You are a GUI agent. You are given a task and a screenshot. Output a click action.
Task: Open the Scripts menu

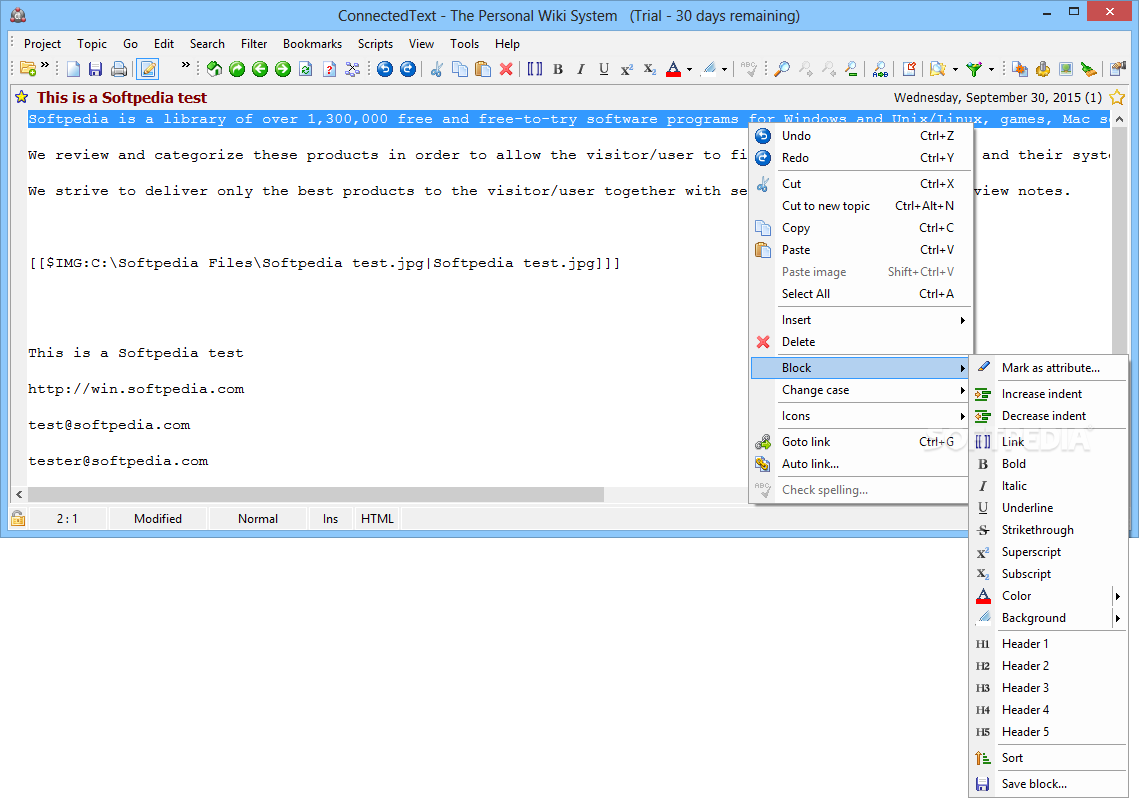click(375, 44)
